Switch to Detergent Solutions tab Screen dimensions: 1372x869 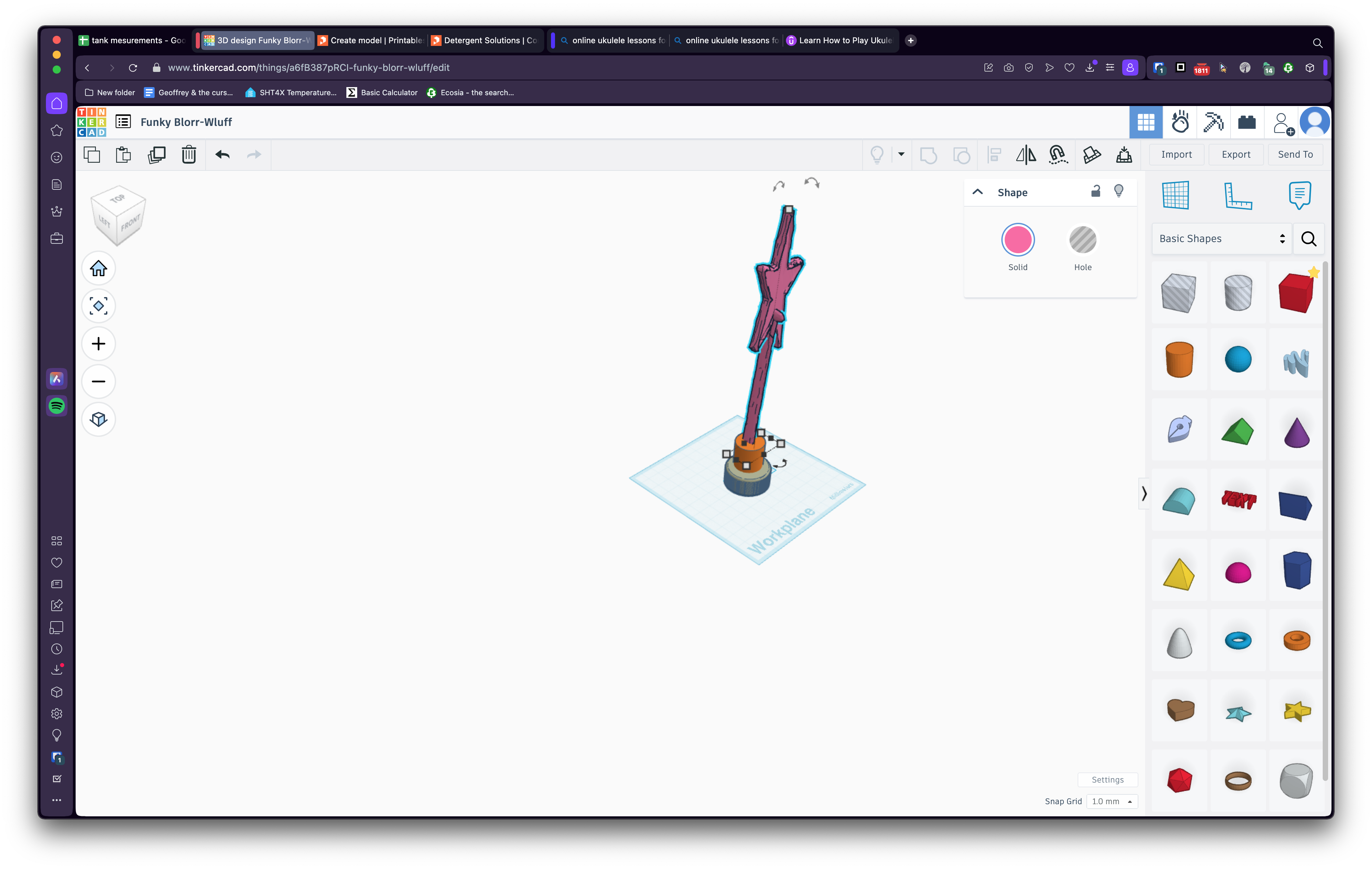click(485, 41)
